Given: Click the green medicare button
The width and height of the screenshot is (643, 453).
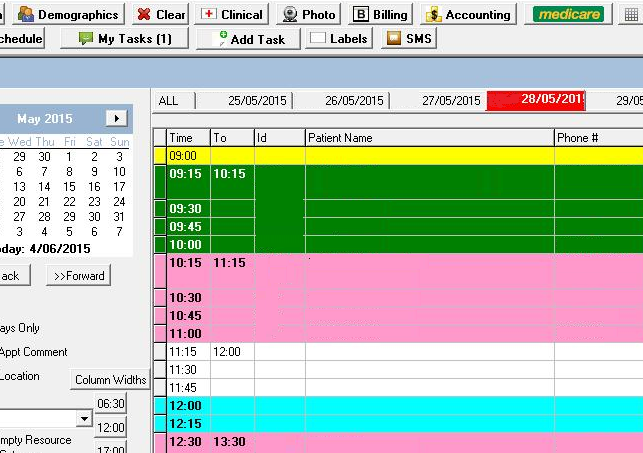Looking at the screenshot, I should click(x=567, y=14).
